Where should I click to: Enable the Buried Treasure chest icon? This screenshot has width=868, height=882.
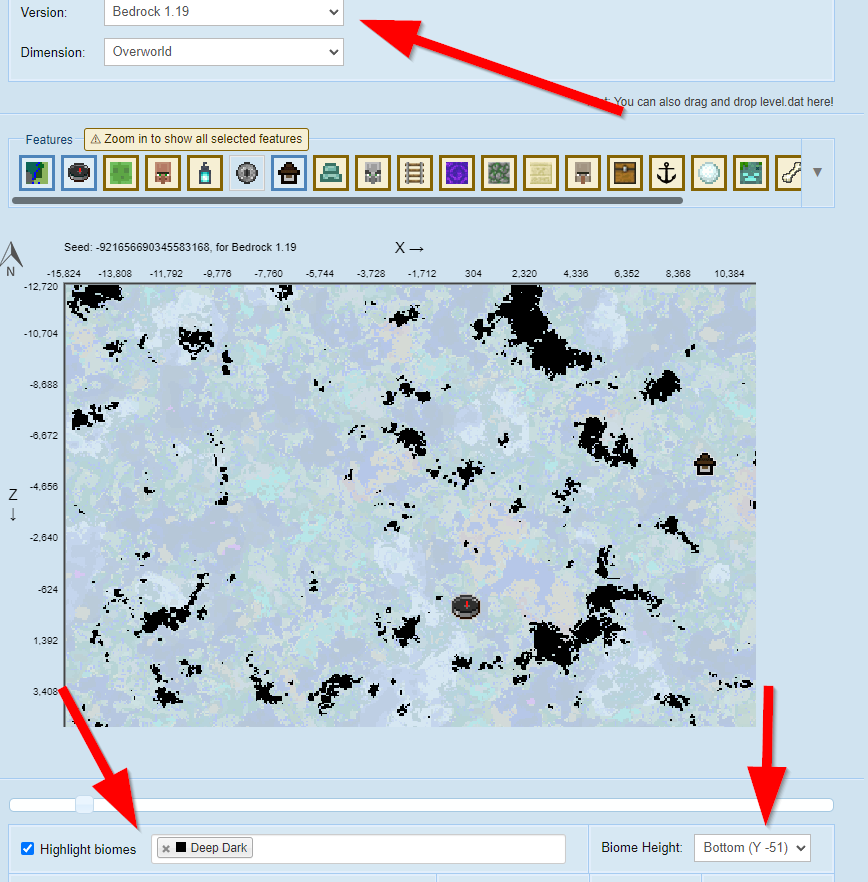click(x=625, y=173)
